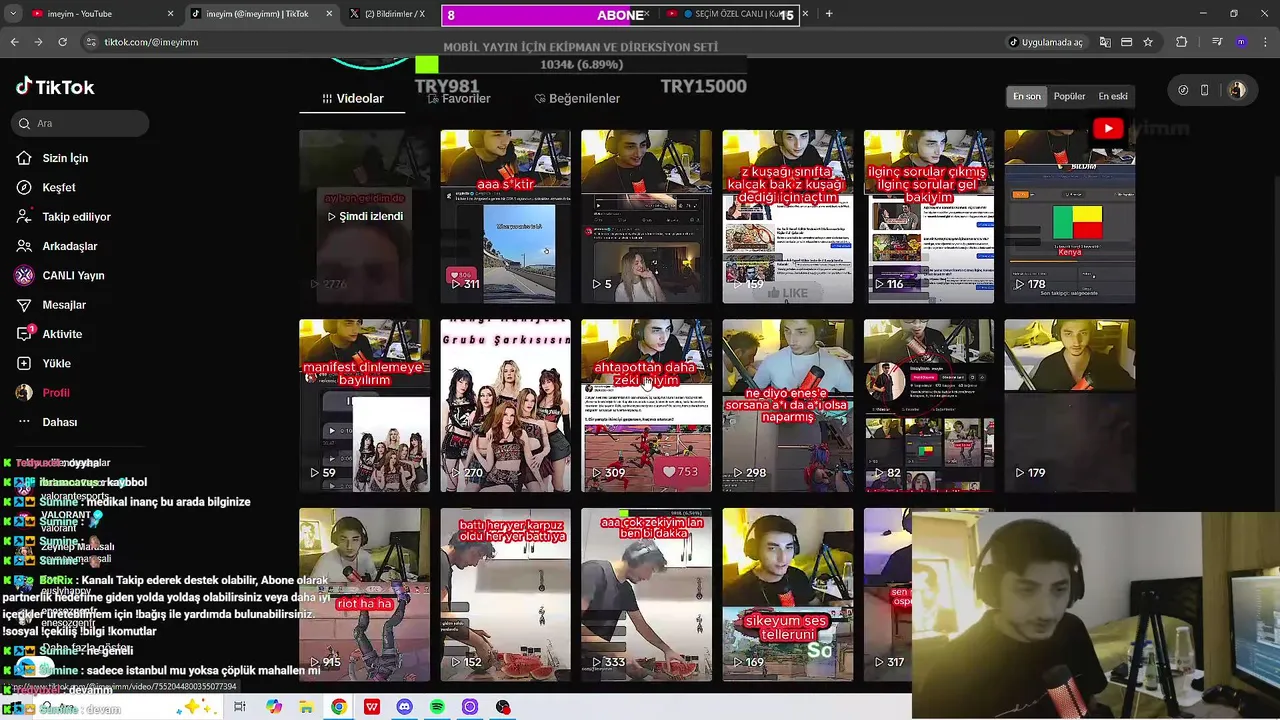The width and height of the screenshot is (1280, 720).
Task: Go to Takip ediliyor
Action: (76, 217)
